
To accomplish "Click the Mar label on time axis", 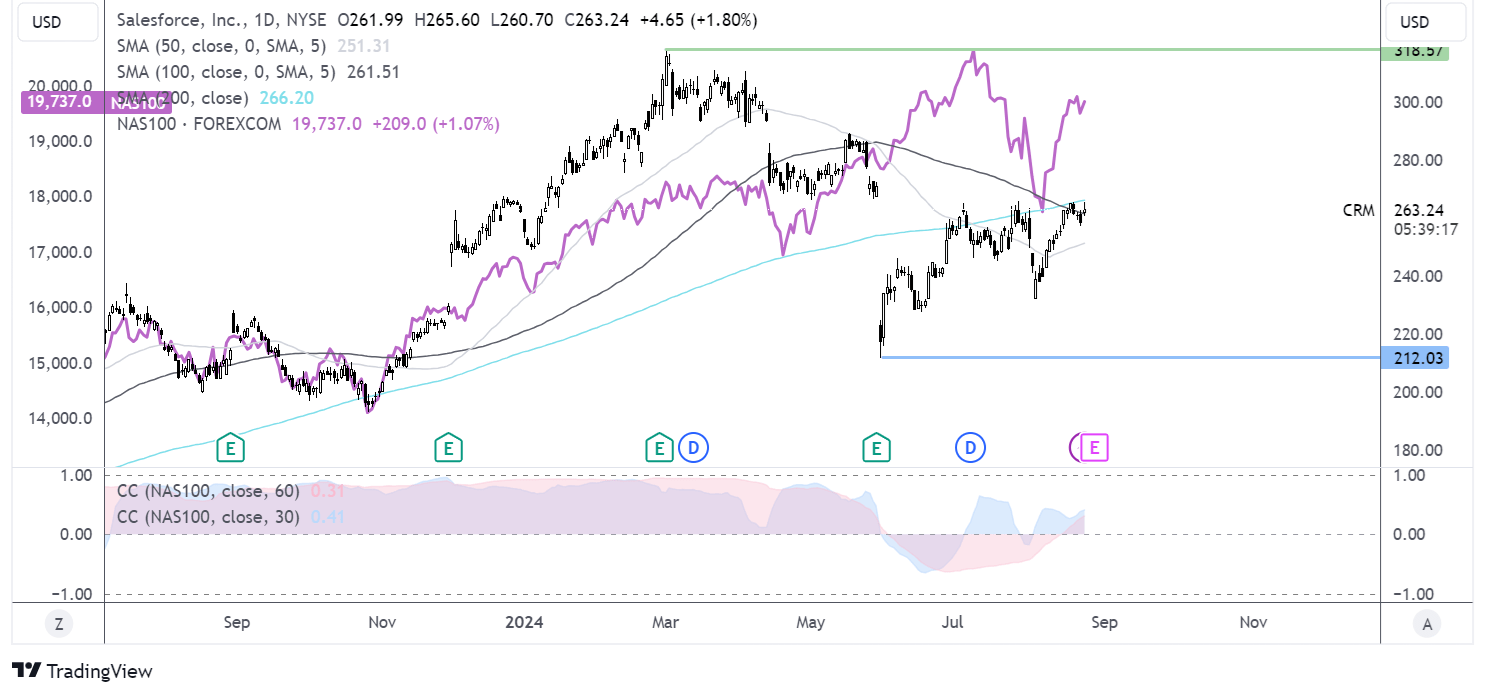I will (x=665, y=623).
